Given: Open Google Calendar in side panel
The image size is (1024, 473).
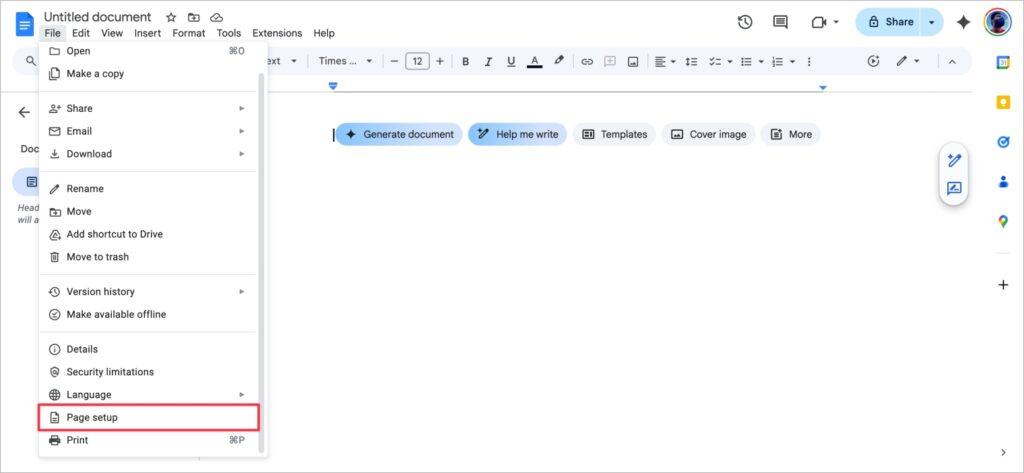Looking at the screenshot, I should (1004, 63).
